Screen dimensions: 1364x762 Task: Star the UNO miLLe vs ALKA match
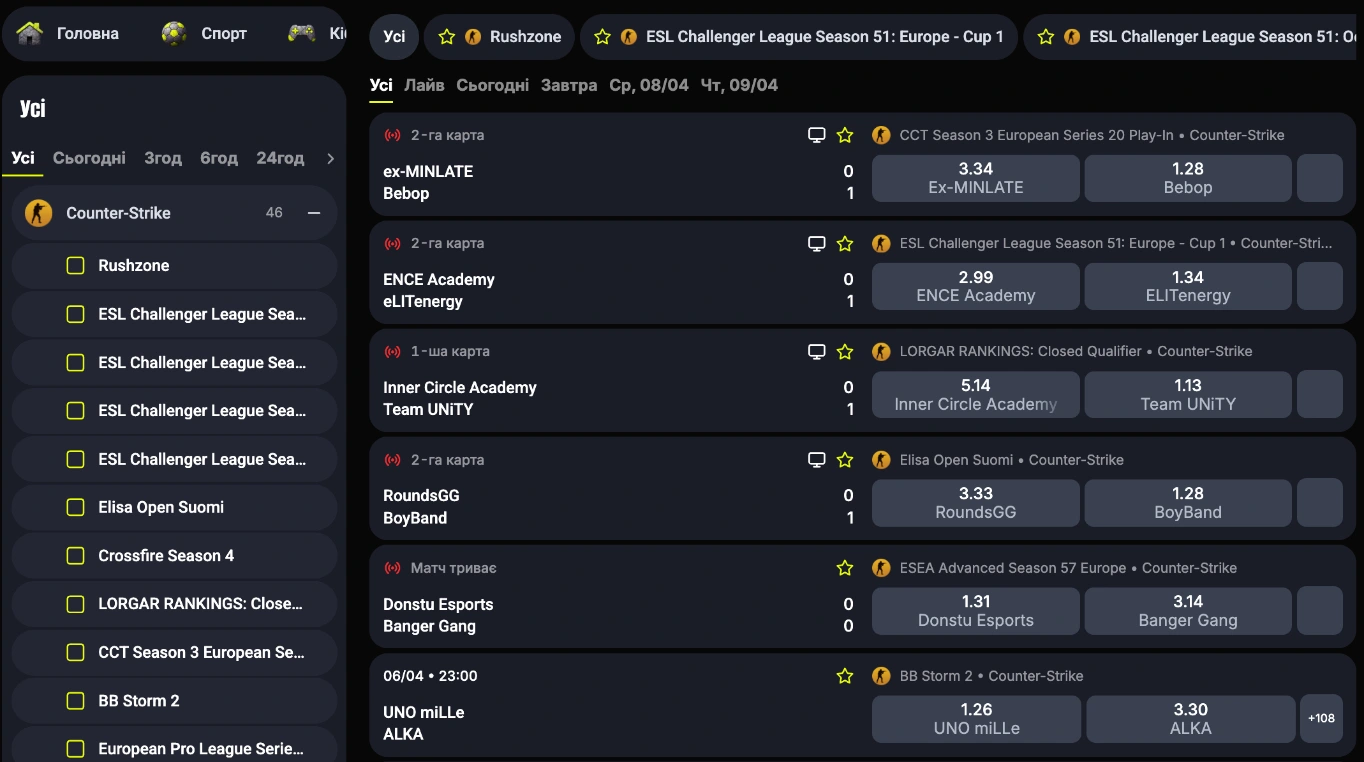pyautogui.click(x=845, y=676)
